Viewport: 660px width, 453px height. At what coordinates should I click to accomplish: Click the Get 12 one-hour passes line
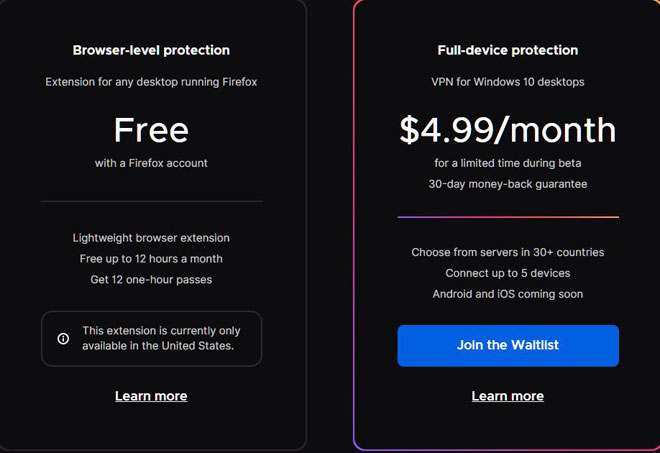tap(151, 280)
